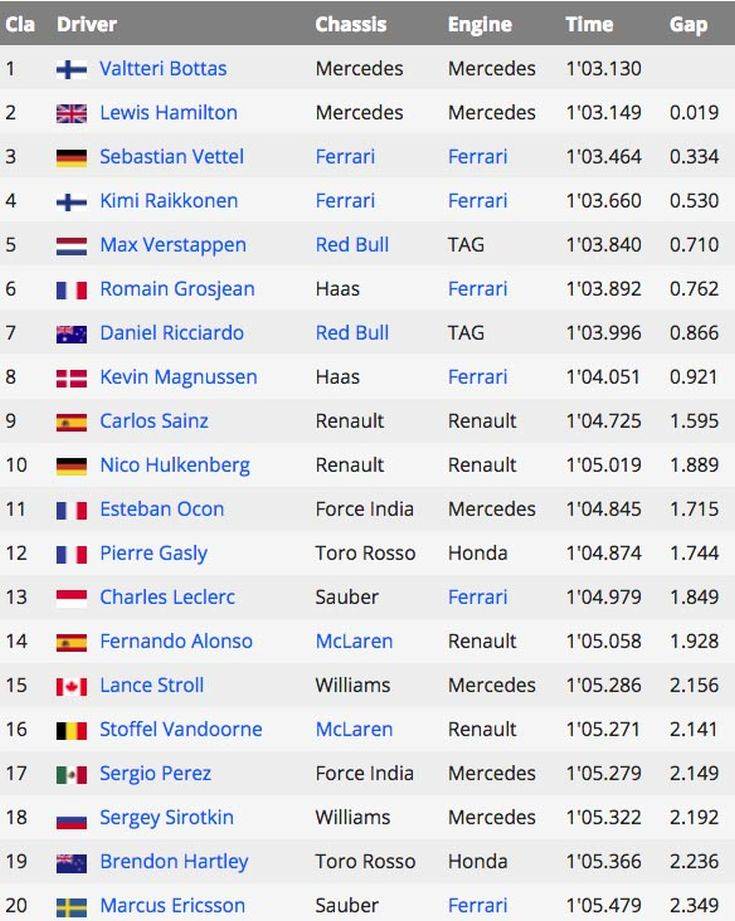Click the Driver column header
Screen dimensions: 735x921
86,24
